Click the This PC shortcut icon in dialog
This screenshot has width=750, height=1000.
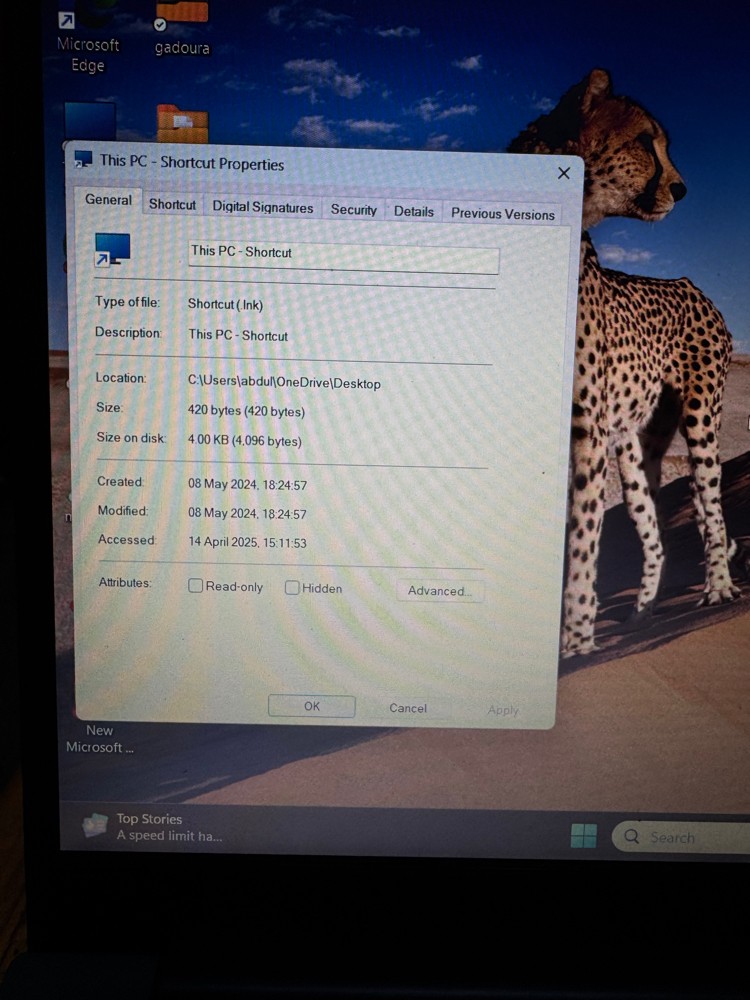112,249
